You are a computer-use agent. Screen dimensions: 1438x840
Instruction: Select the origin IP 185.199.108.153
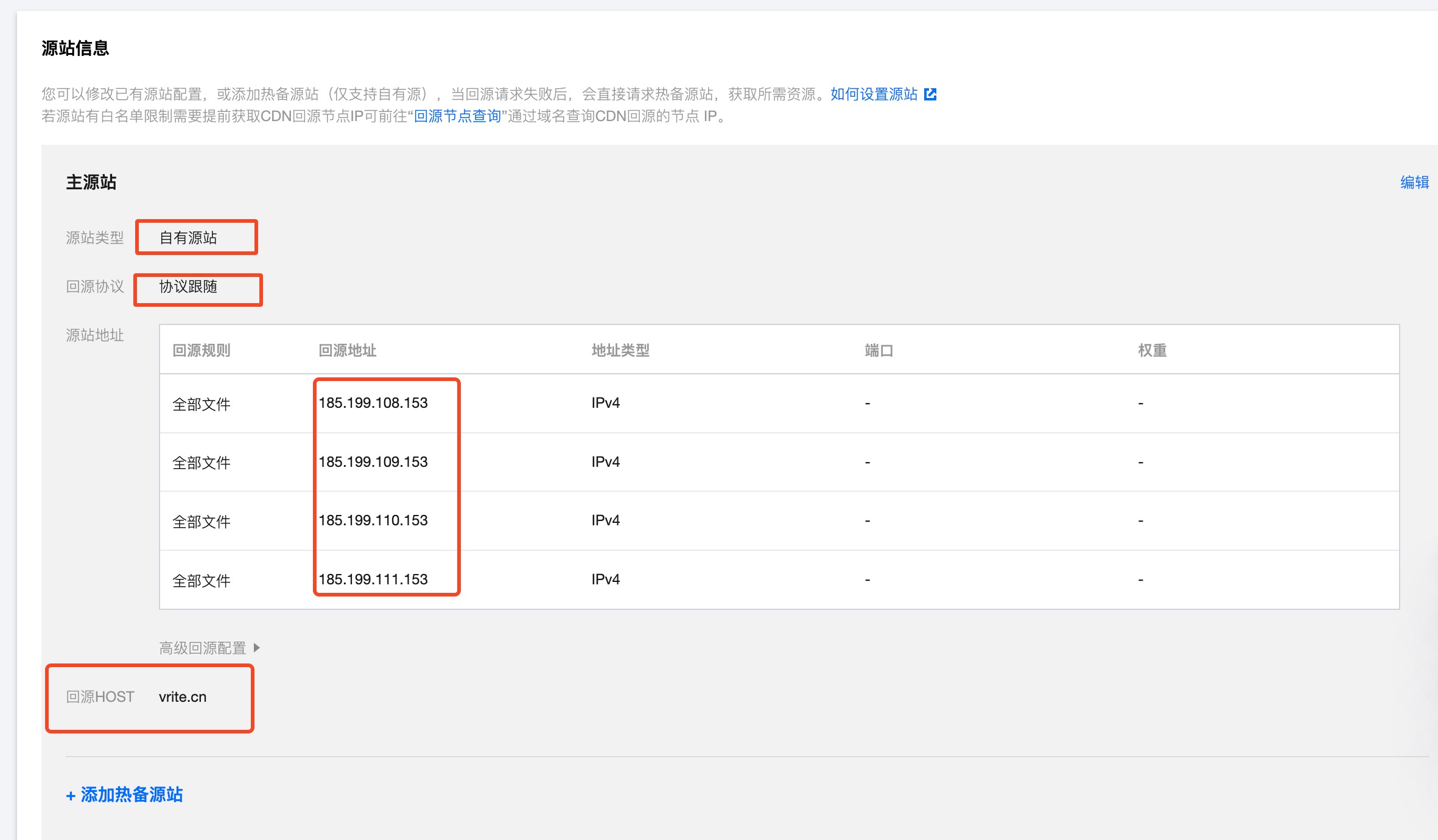tap(373, 402)
